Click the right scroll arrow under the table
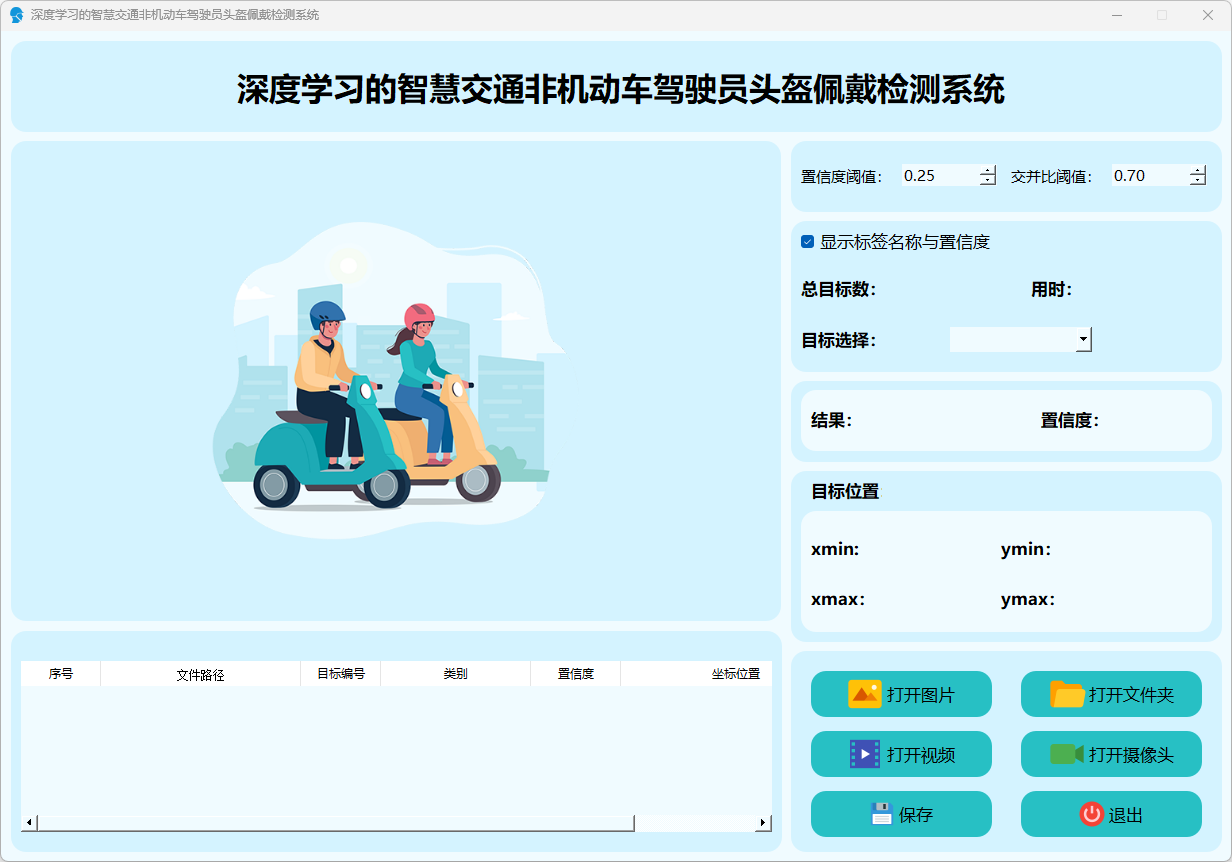The height and width of the screenshot is (862, 1232). pos(763,823)
